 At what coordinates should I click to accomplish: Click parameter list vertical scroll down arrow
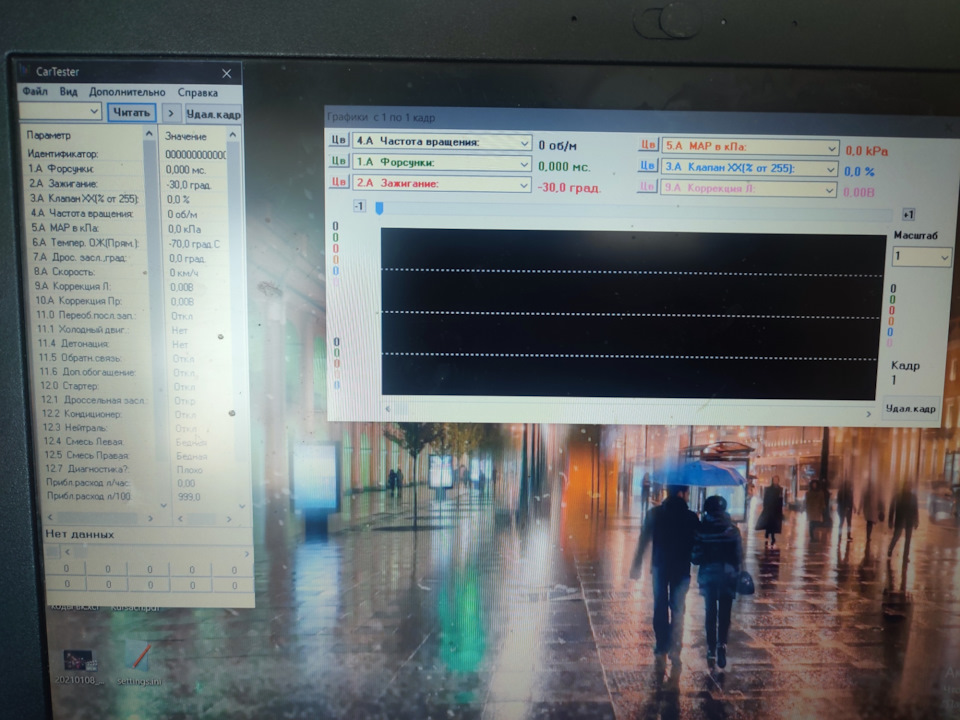(x=163, y=506)
